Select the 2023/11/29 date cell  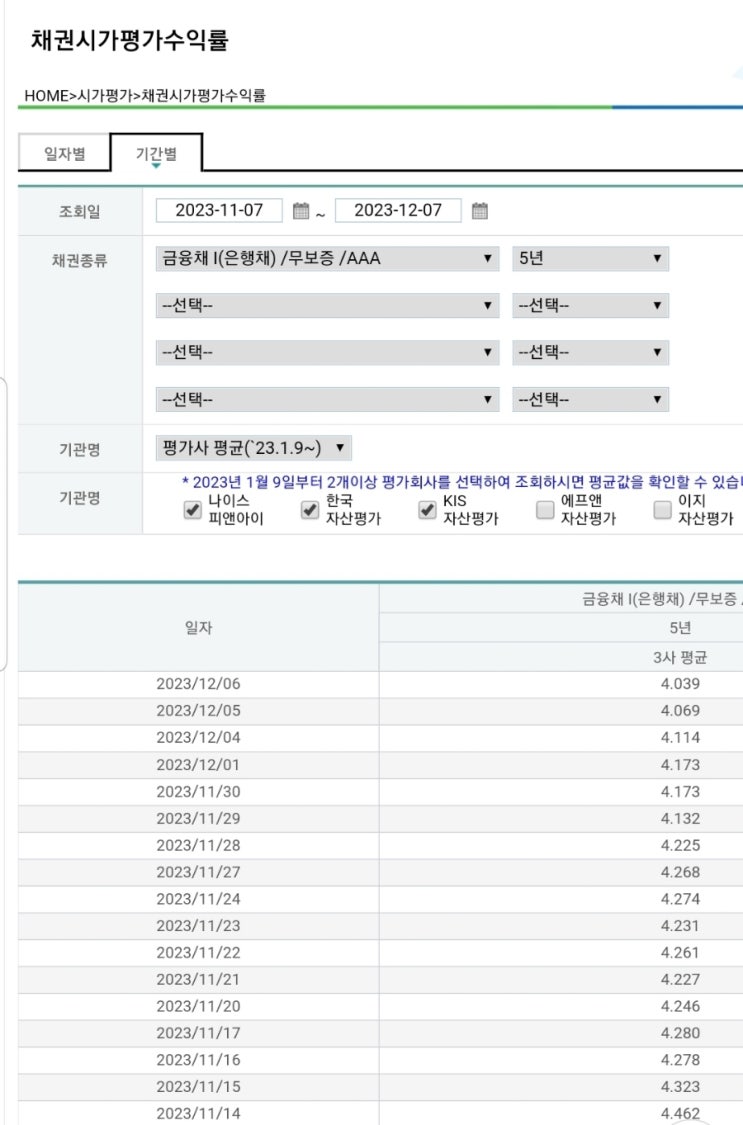point(199,819)
